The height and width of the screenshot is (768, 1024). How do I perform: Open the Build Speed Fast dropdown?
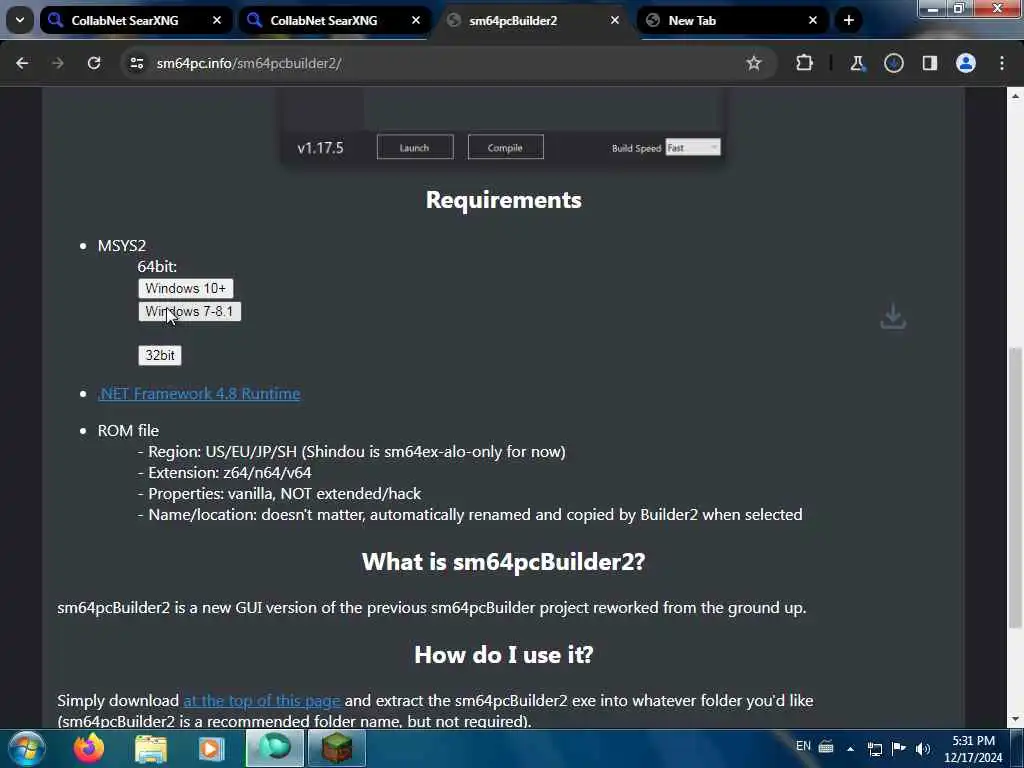[x=693, y=148]
